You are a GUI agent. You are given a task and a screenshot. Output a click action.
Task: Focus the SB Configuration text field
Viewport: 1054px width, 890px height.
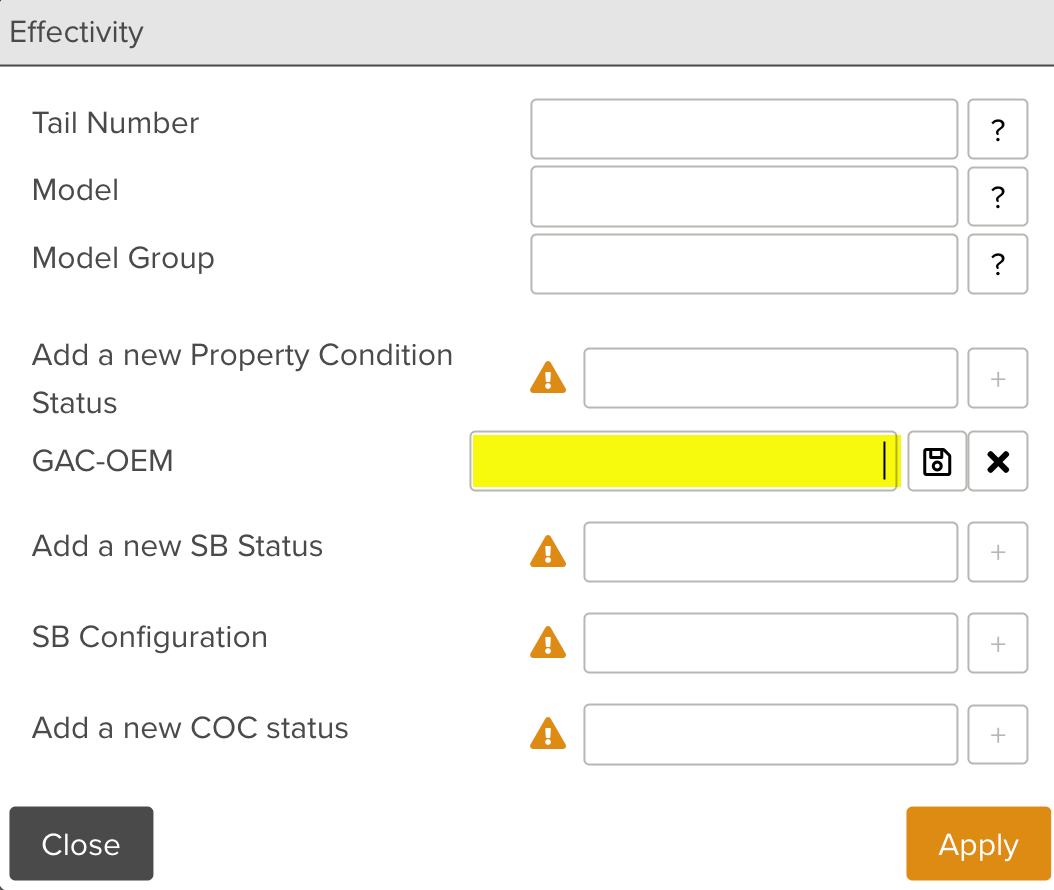point(770,643)
